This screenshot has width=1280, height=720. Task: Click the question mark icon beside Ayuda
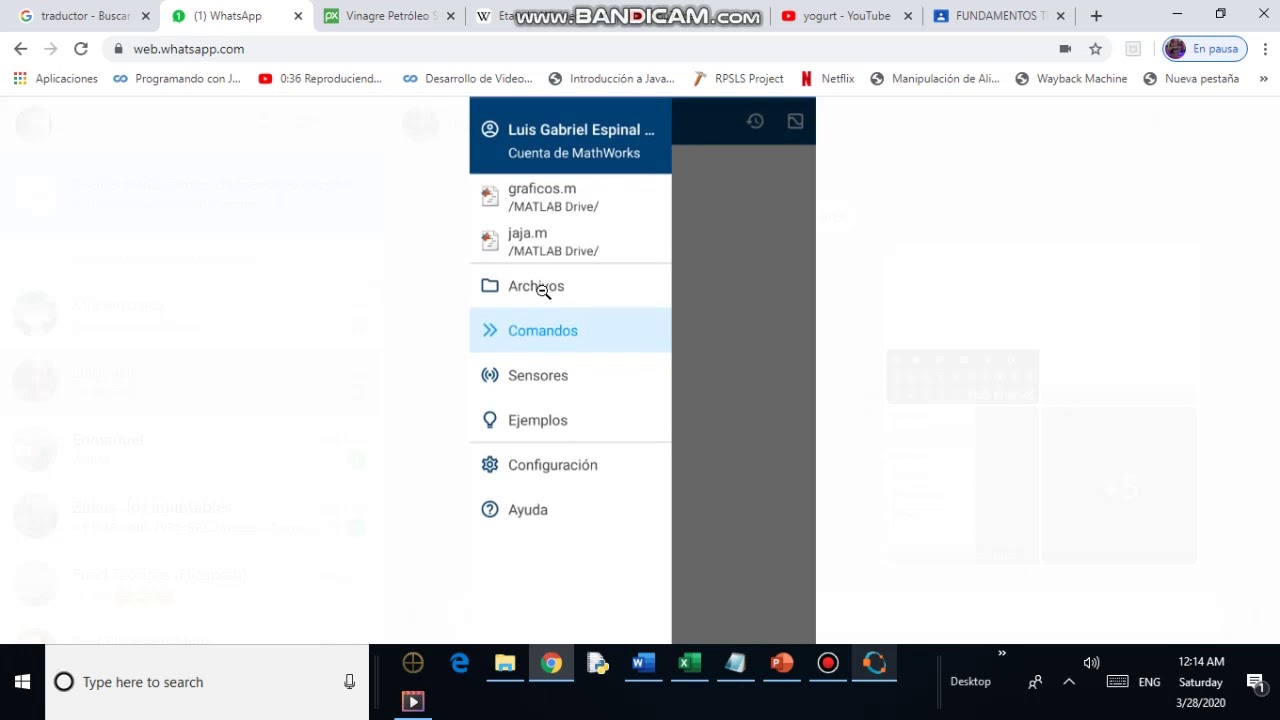(x=490, y=510)
